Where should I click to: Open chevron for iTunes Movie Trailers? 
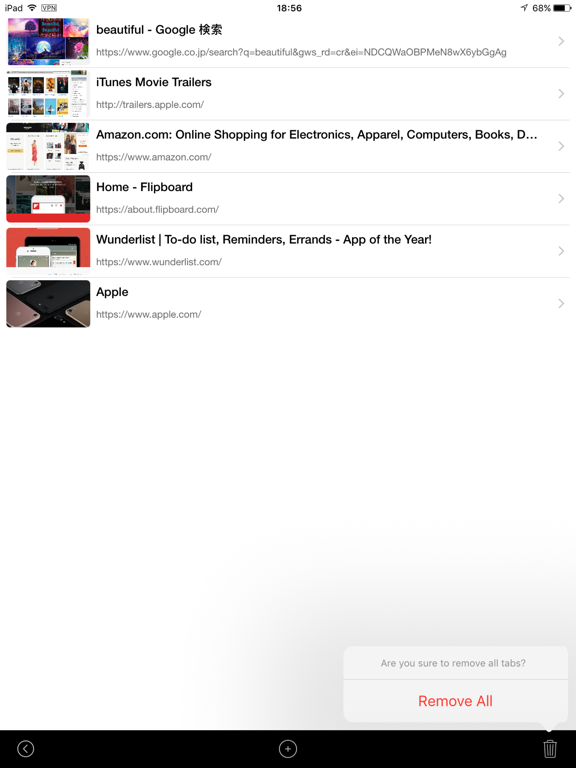(x=561, y=94)
